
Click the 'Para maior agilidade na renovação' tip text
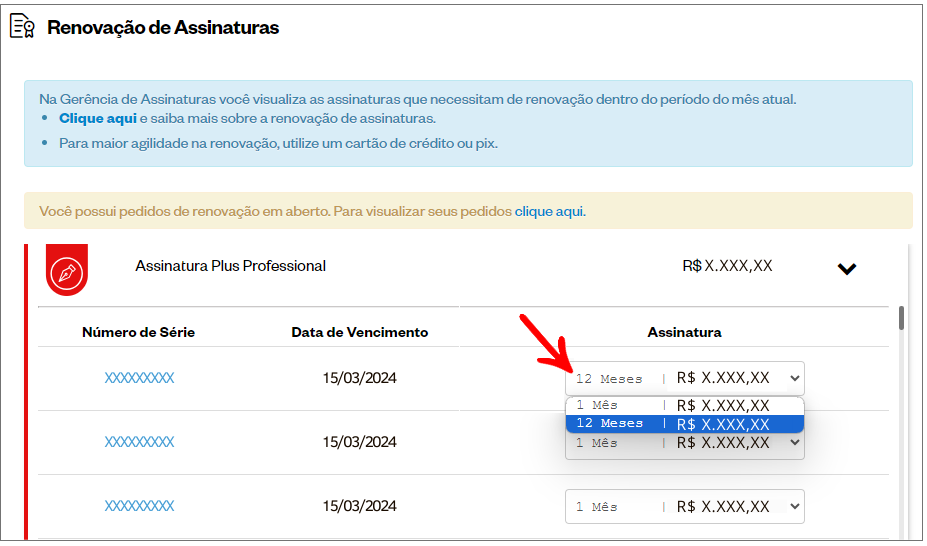(278, 143)
